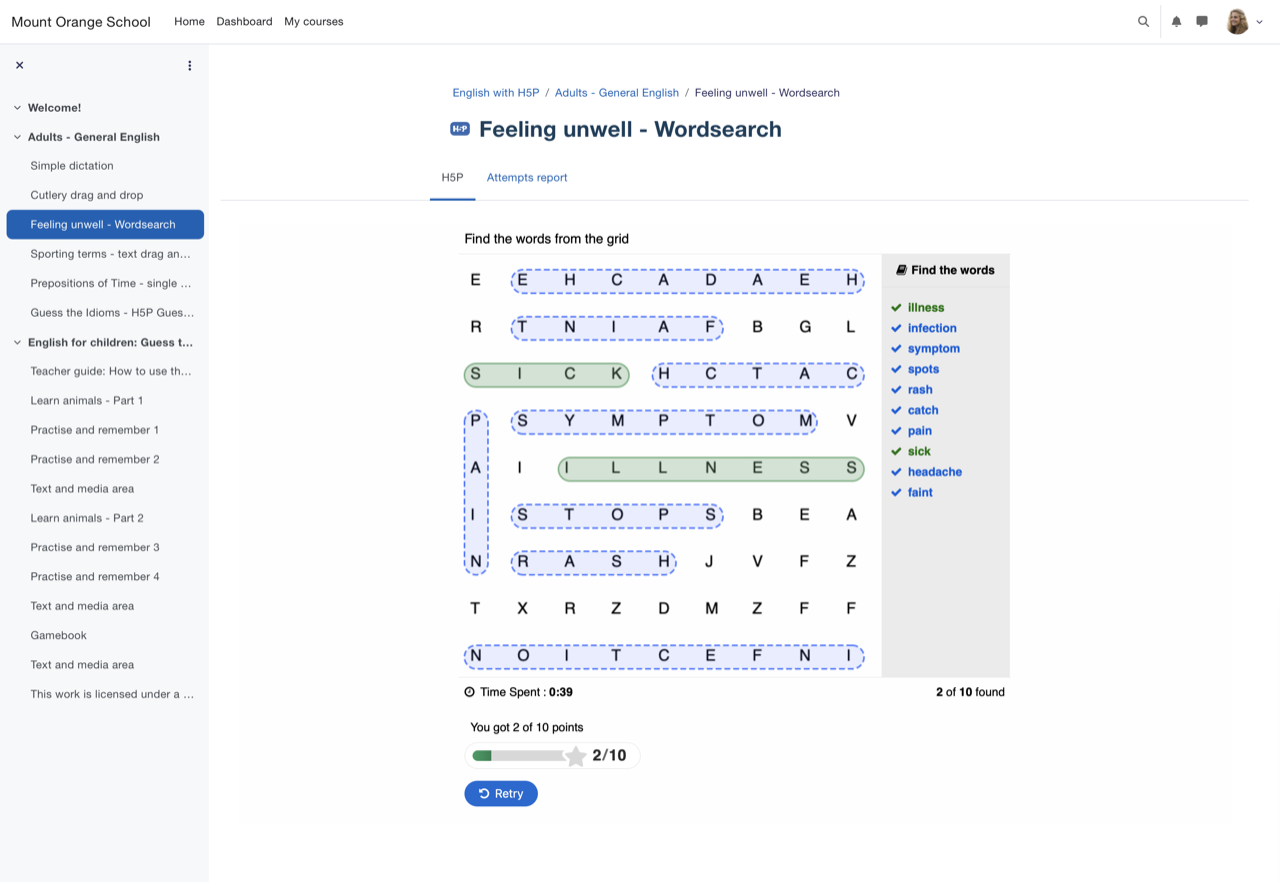Open the notifications bell
1280x882 pixels.
(1176, 21)
